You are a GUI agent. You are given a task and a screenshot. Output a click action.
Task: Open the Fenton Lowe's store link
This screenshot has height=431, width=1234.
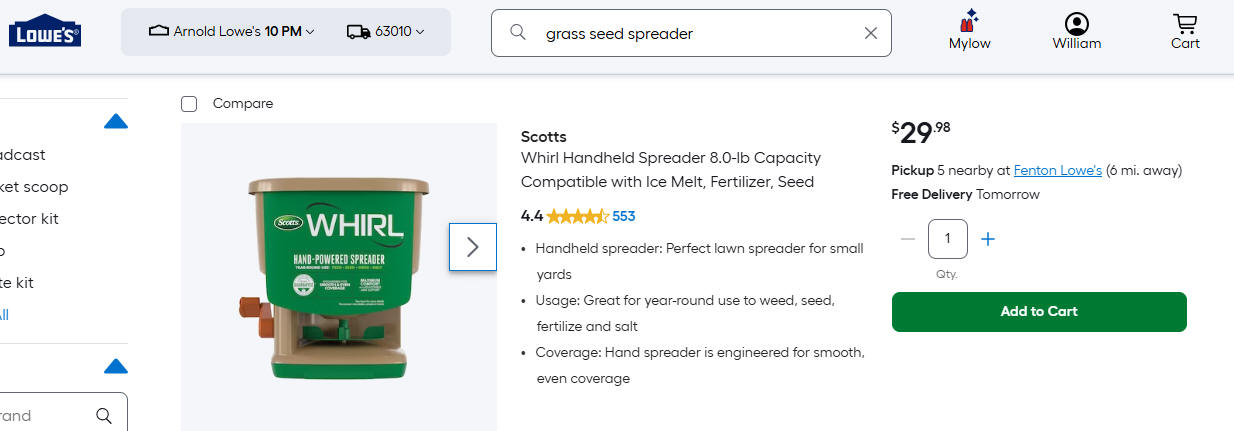[1057, 170]
